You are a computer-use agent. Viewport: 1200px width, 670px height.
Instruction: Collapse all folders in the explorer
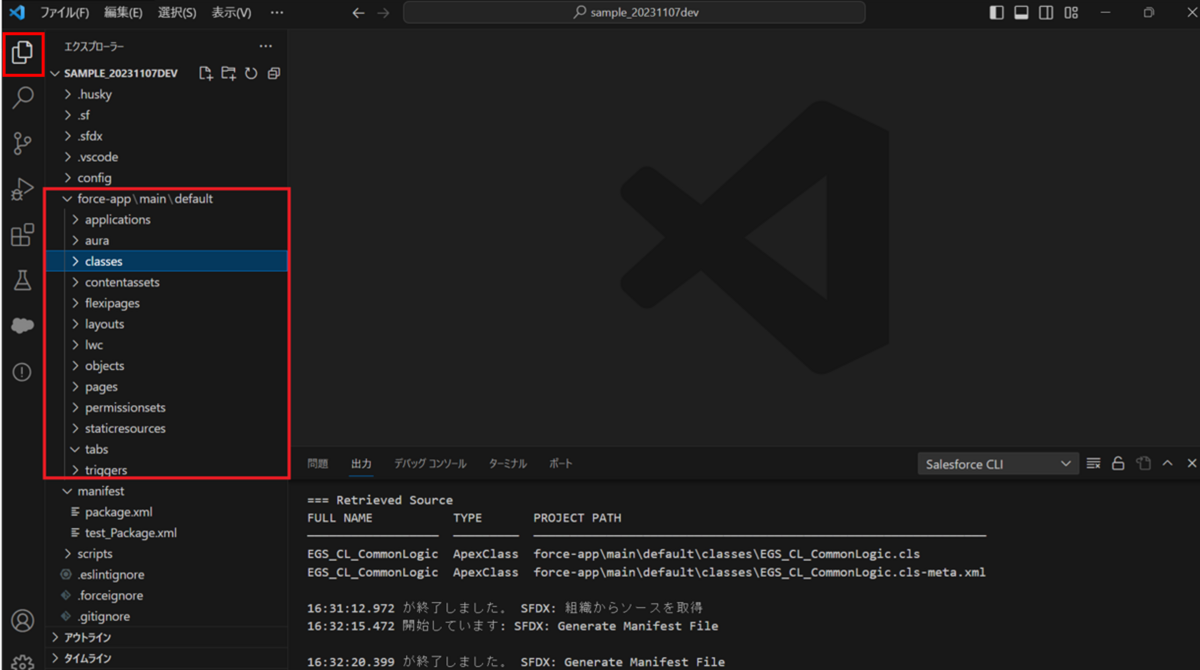coord(274,73)
